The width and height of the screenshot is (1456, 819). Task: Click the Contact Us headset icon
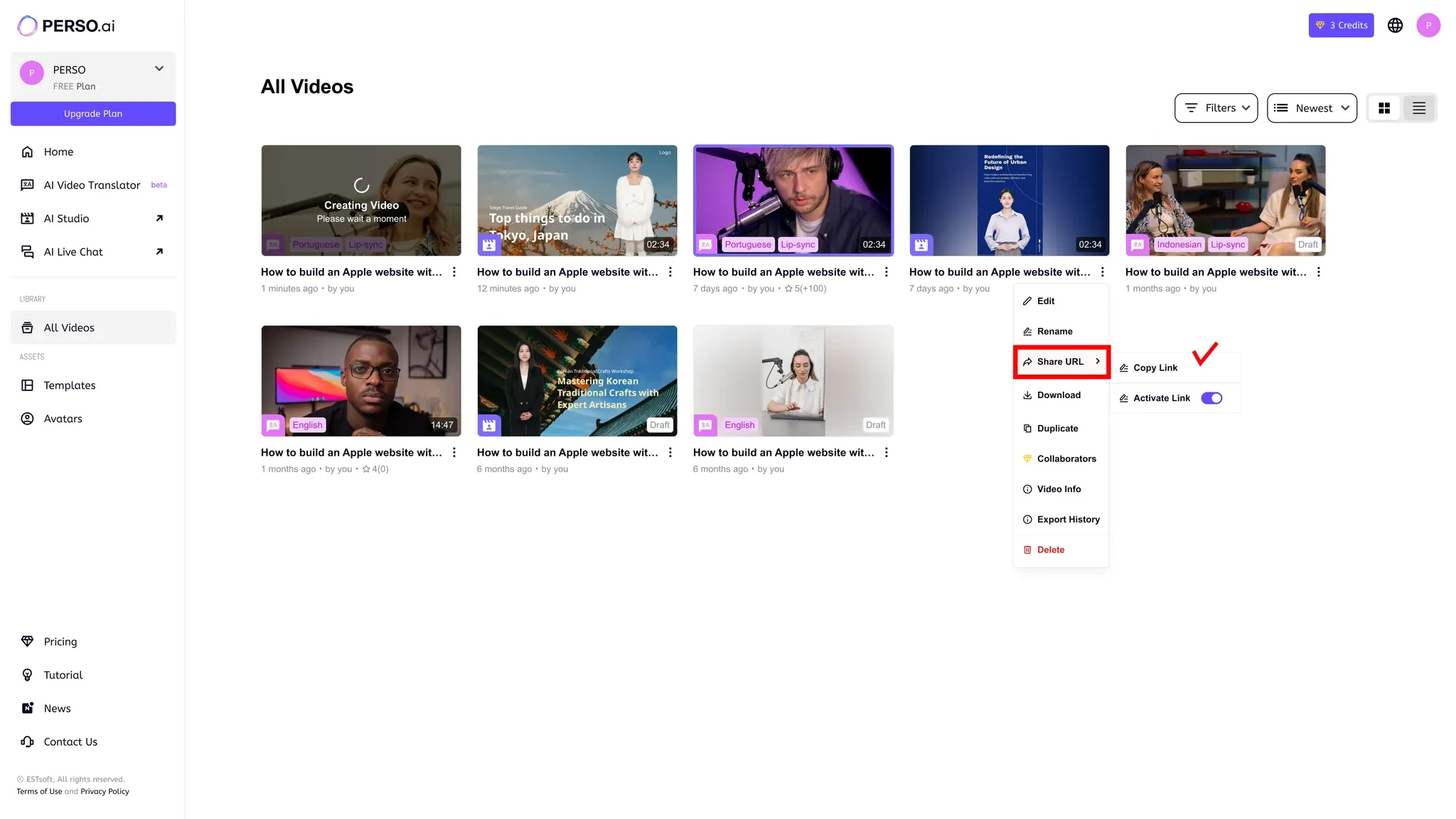tap(27, 742)
